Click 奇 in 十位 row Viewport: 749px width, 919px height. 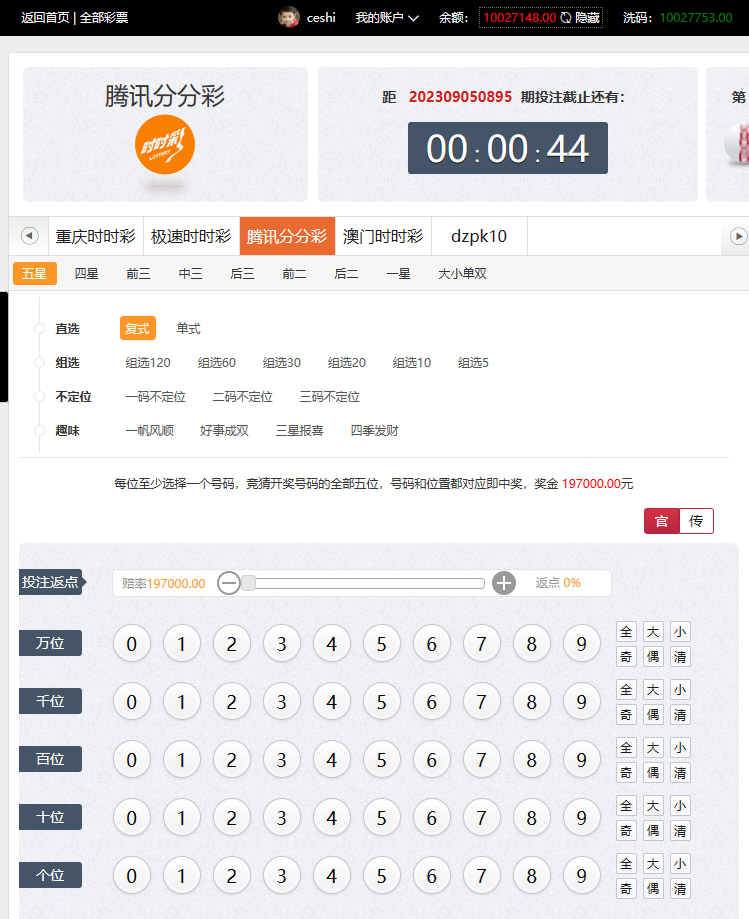coord(627,831)
